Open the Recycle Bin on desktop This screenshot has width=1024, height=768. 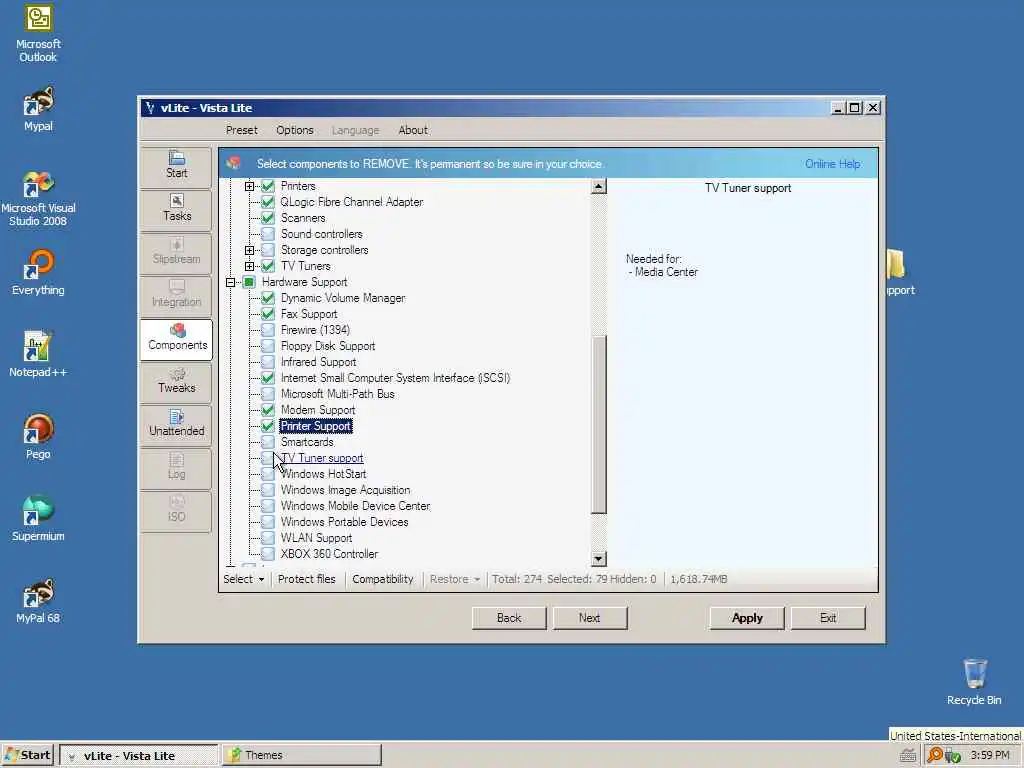click(974, 682)
